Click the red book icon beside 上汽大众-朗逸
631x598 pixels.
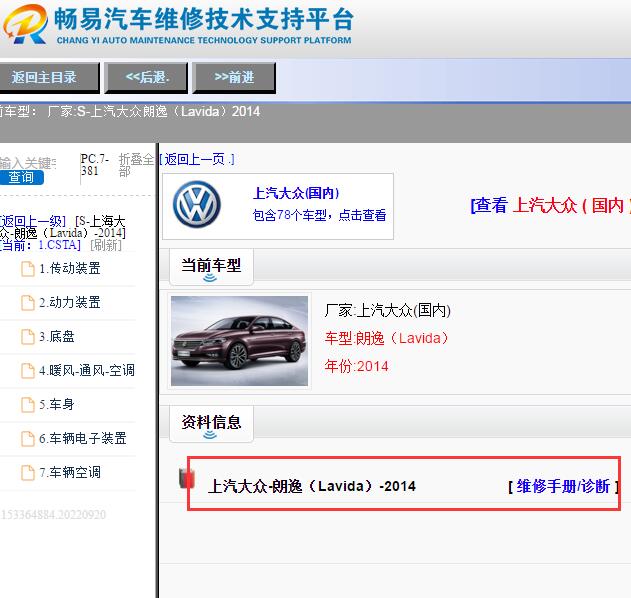(187, 478)
